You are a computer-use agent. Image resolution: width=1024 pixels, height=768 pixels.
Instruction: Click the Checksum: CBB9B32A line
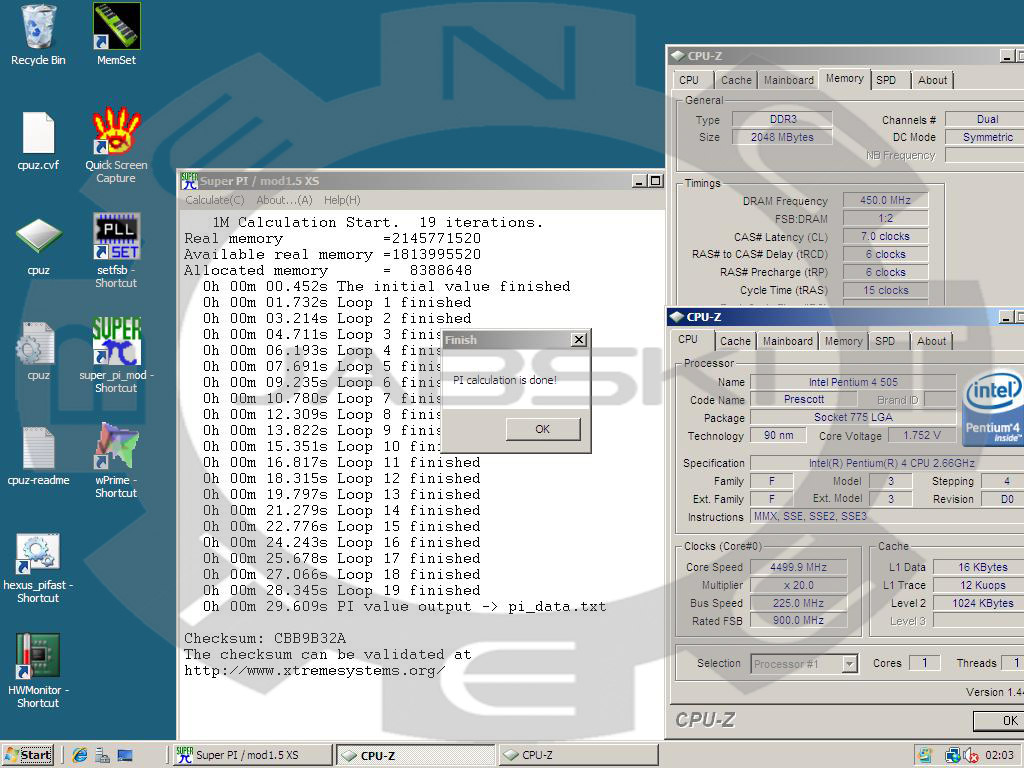tap(265, 638)
